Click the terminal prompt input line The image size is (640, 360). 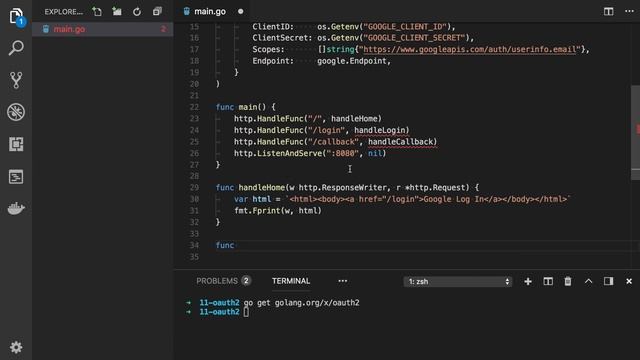(246, 312)
